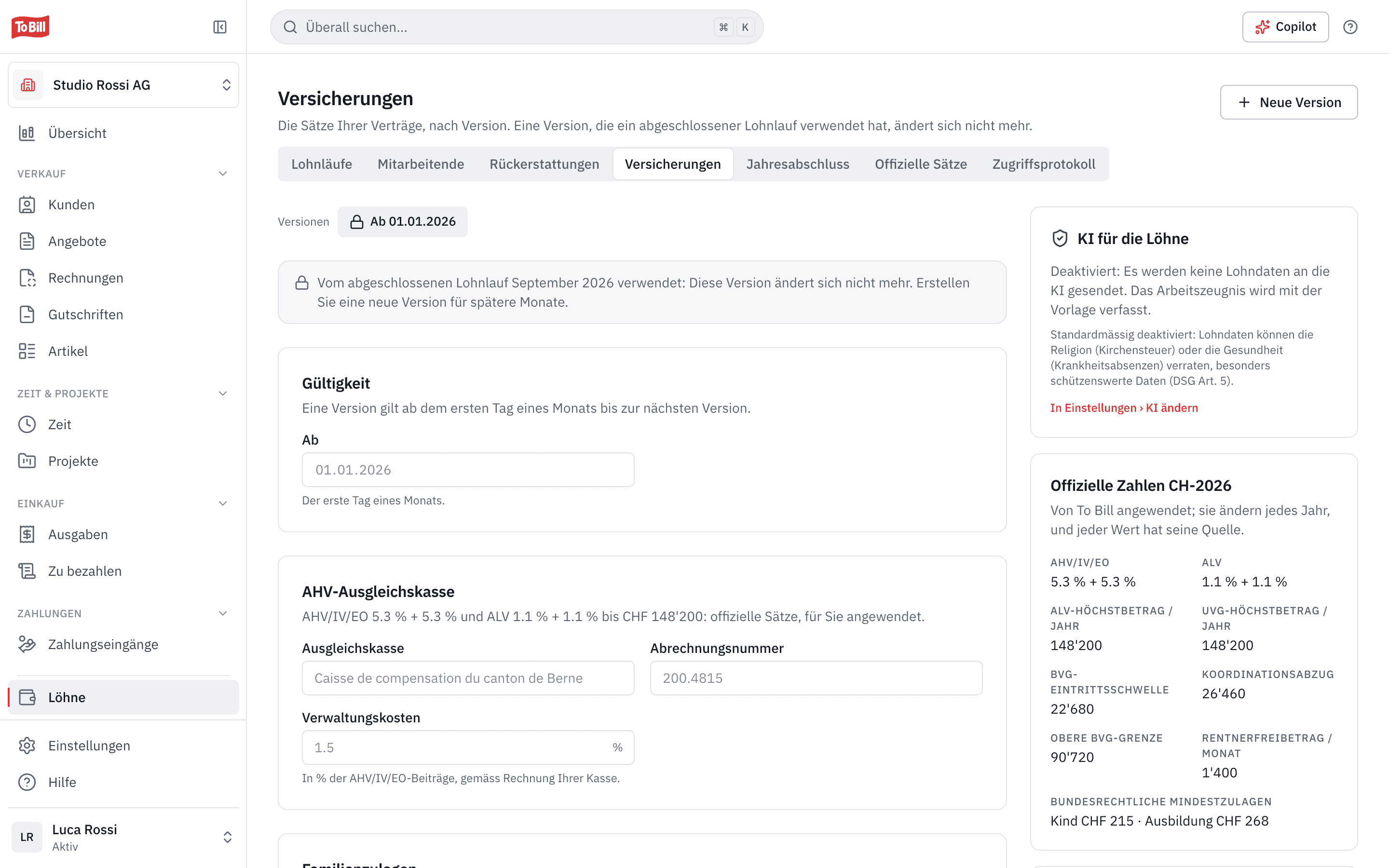The width and height of the screenshot is (1389, 868).
Task: Click the Löhne wallet icon
Action: [27, 697]
